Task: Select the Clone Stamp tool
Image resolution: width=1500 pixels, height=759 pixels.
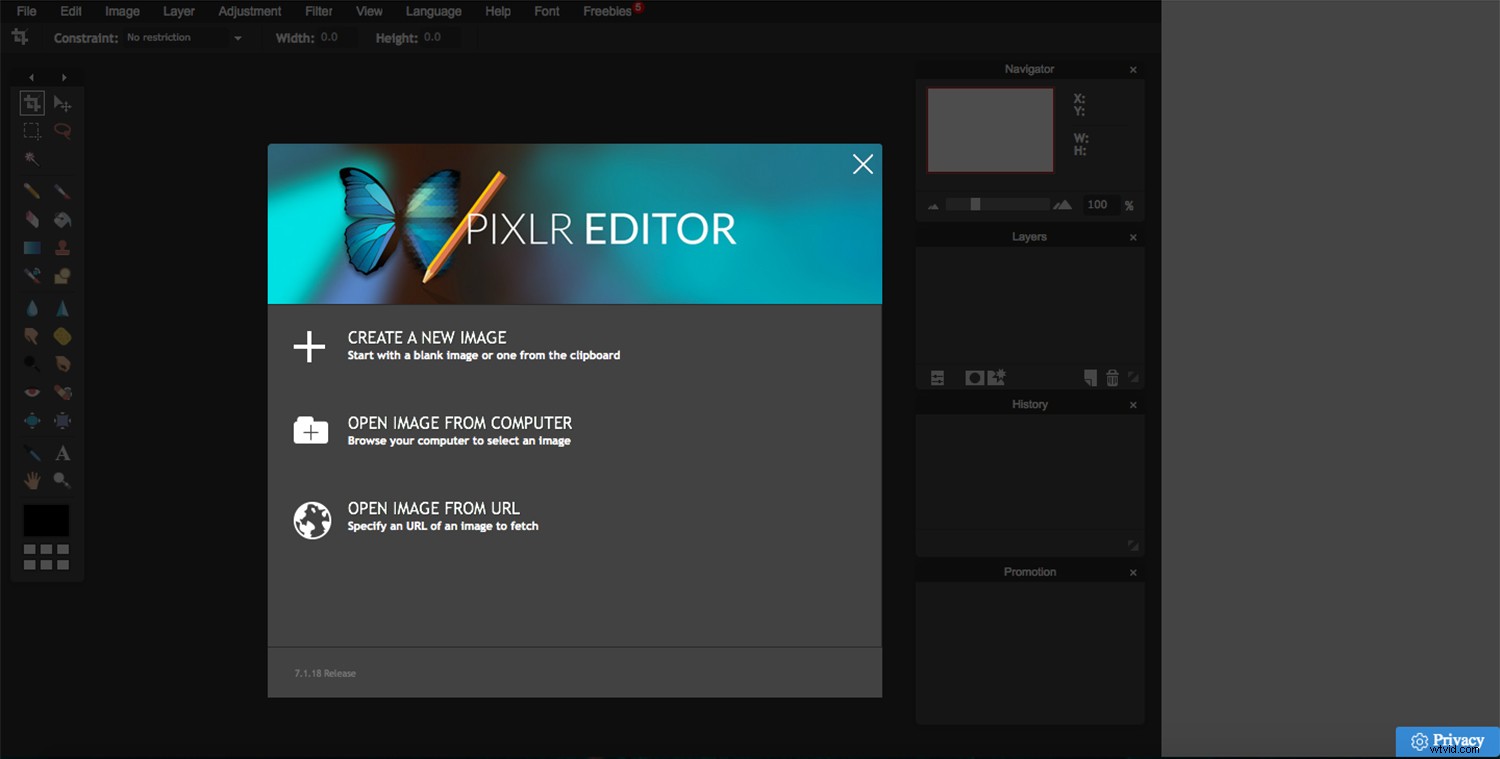Action: (62, 247)
